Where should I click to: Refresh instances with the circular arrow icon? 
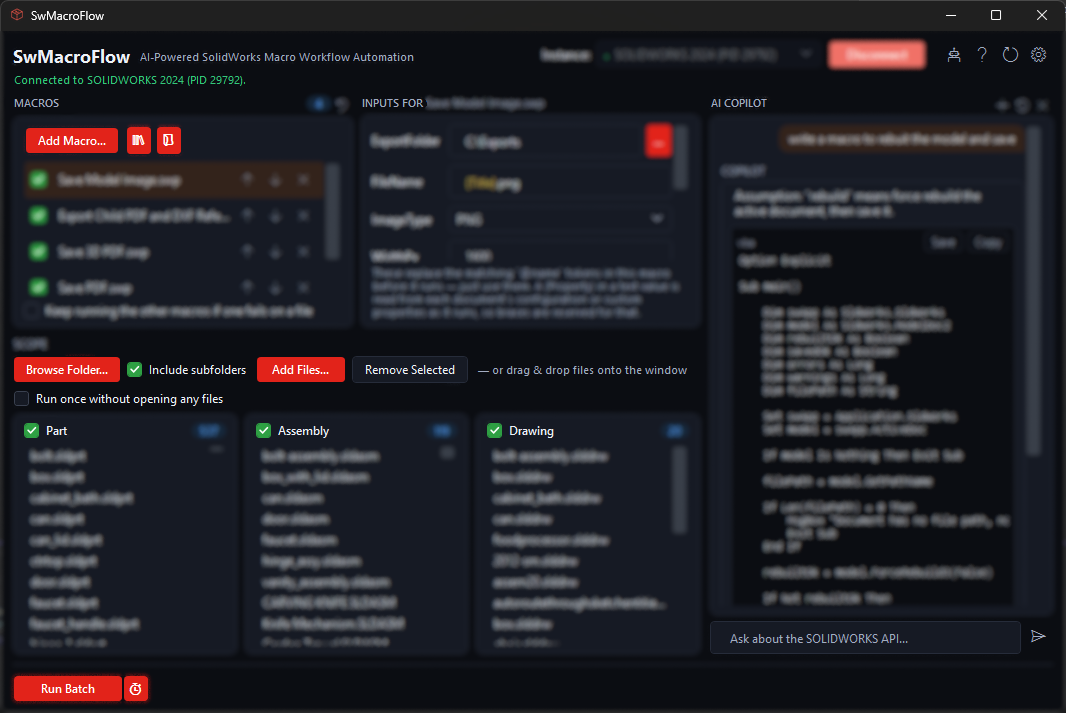(1010, 55)
